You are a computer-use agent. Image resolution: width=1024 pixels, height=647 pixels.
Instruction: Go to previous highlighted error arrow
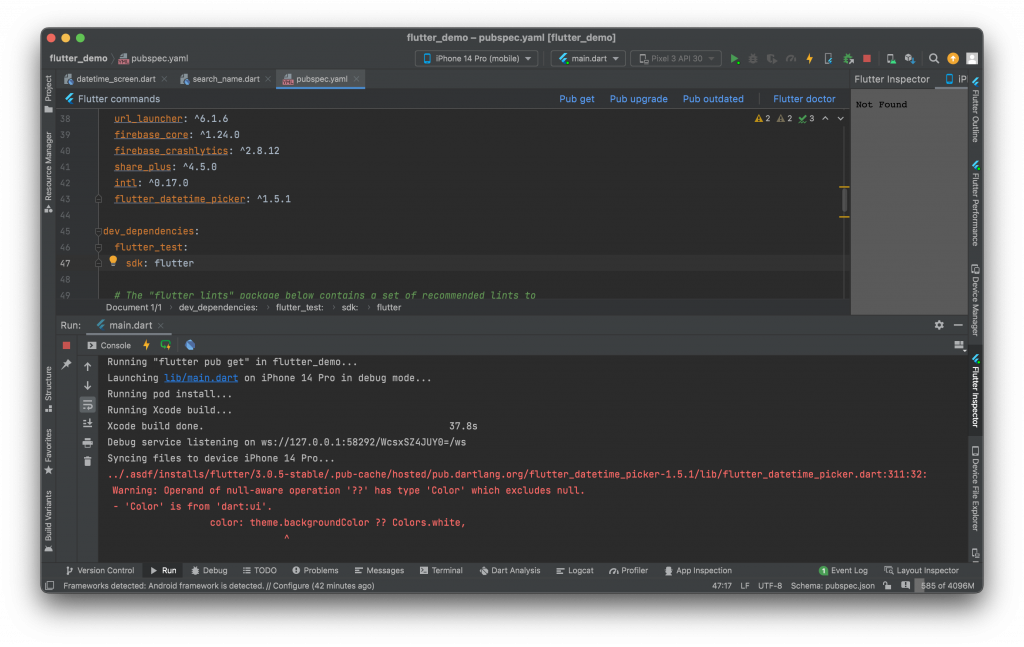(825, 119)
